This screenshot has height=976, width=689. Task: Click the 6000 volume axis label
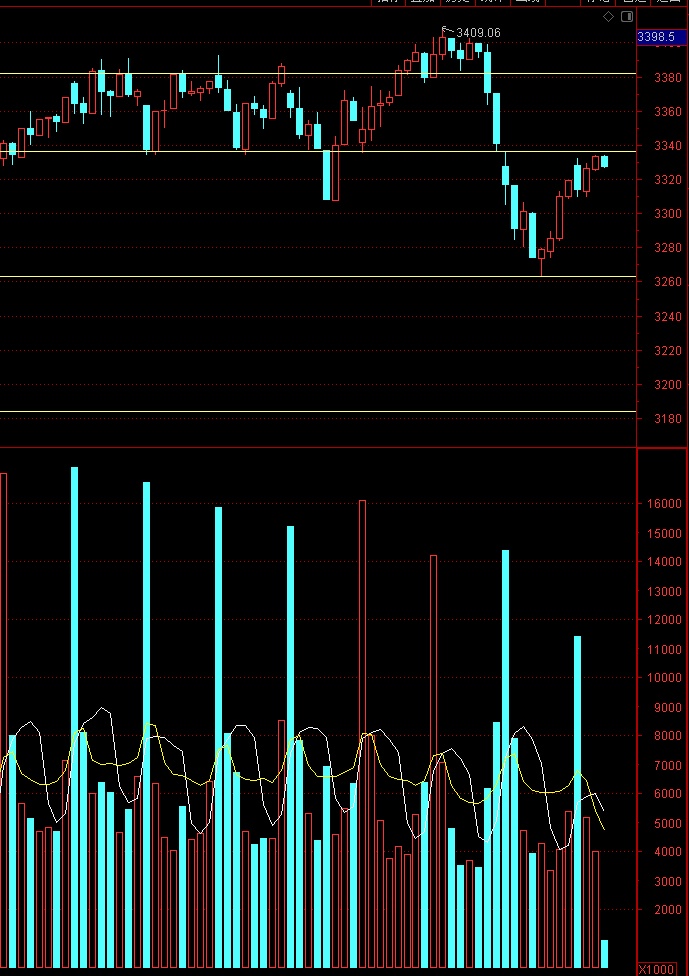[668, 794]
